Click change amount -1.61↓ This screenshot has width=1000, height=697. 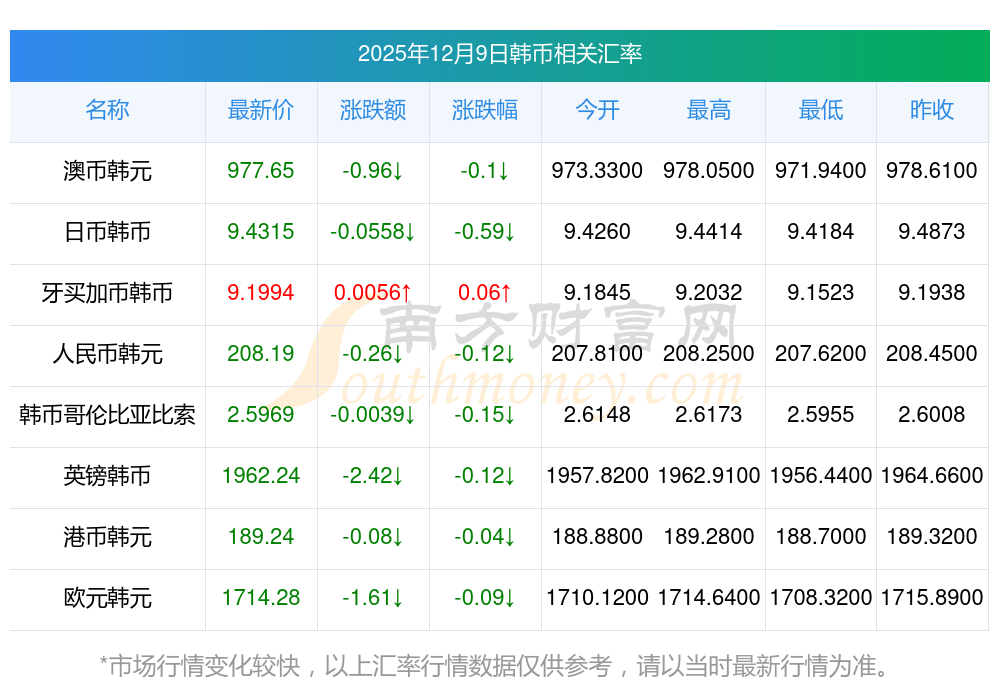click(x=373, y=598)
